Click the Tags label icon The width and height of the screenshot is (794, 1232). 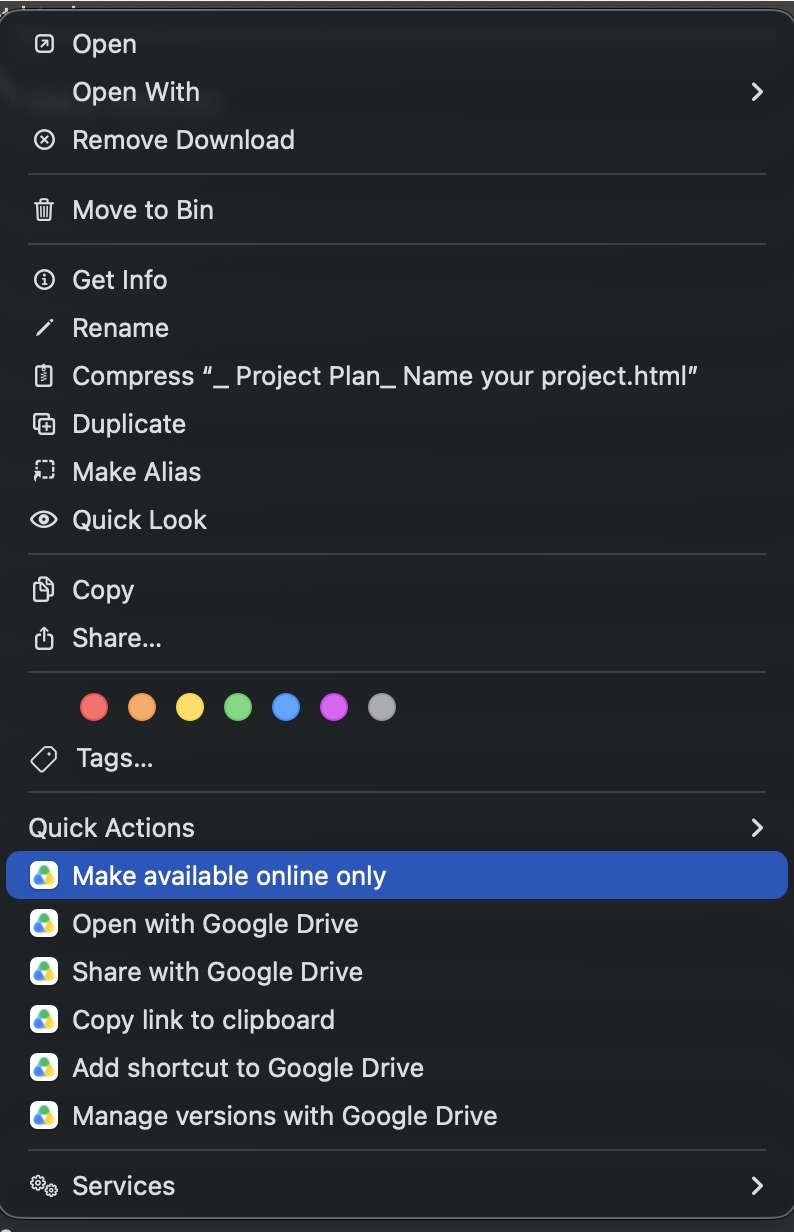(x=44, y=759)
